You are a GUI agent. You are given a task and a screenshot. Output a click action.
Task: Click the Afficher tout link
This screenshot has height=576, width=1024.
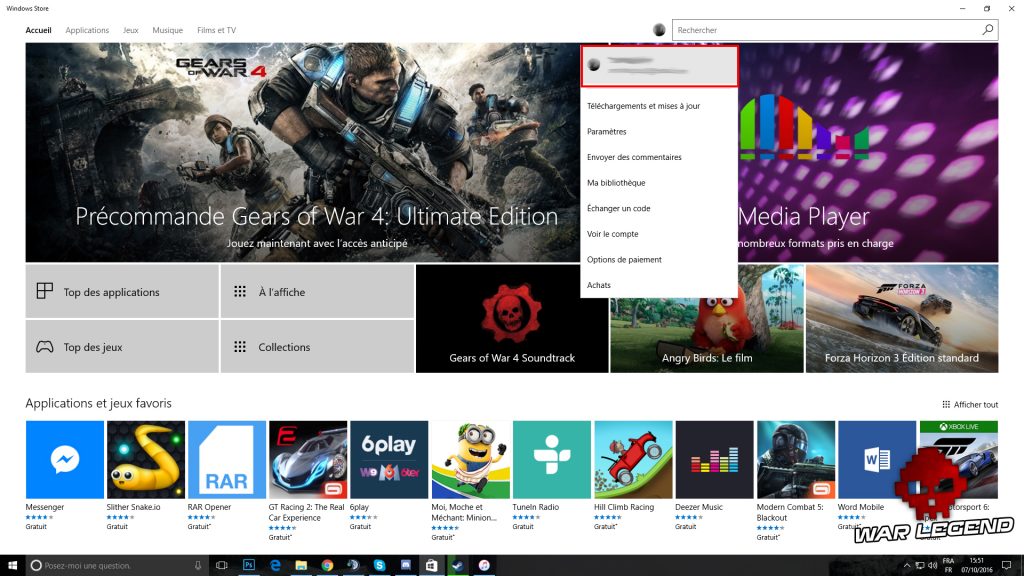point(970,404)
